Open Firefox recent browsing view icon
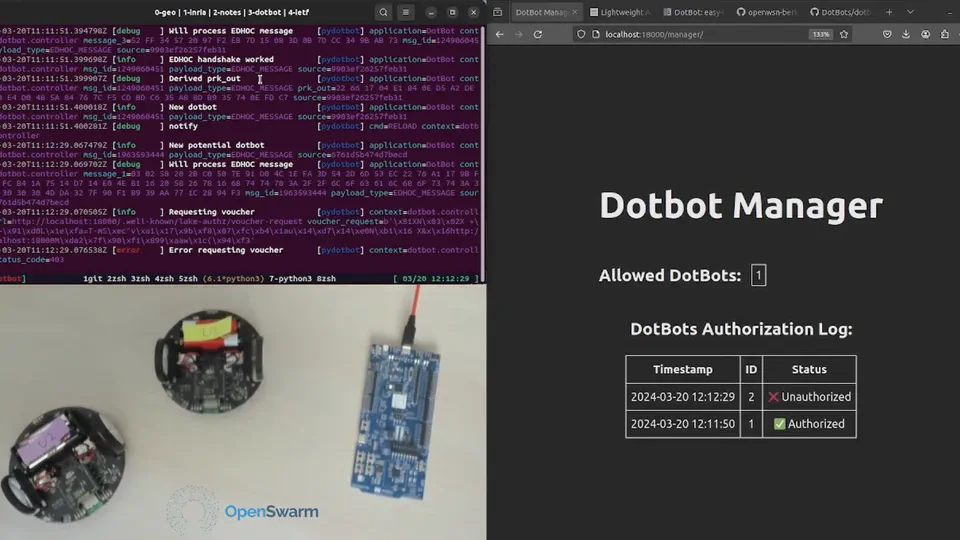The image size is (960, 540). pyautogui.click(x=498, y=12)
